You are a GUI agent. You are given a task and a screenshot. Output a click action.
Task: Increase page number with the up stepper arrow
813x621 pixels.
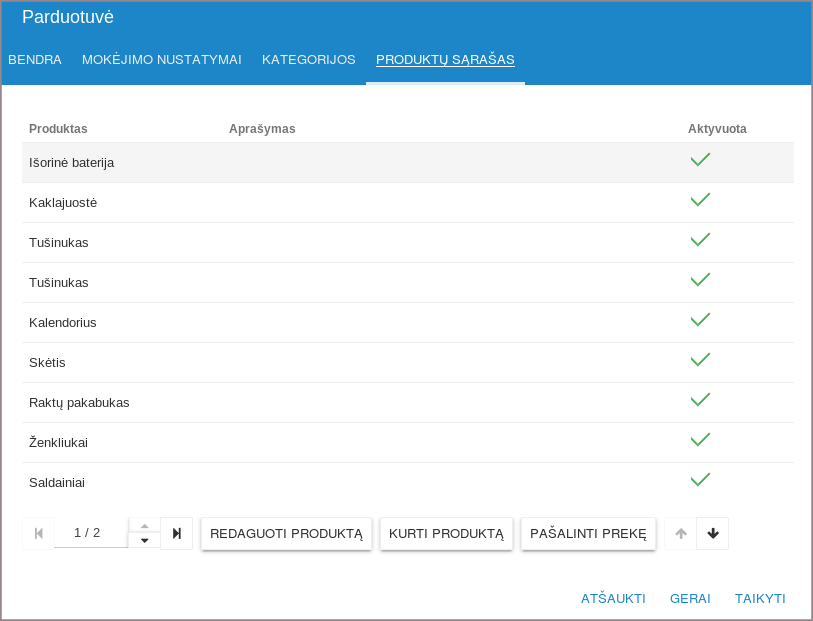pyautogui.click(x=144, y=526)
